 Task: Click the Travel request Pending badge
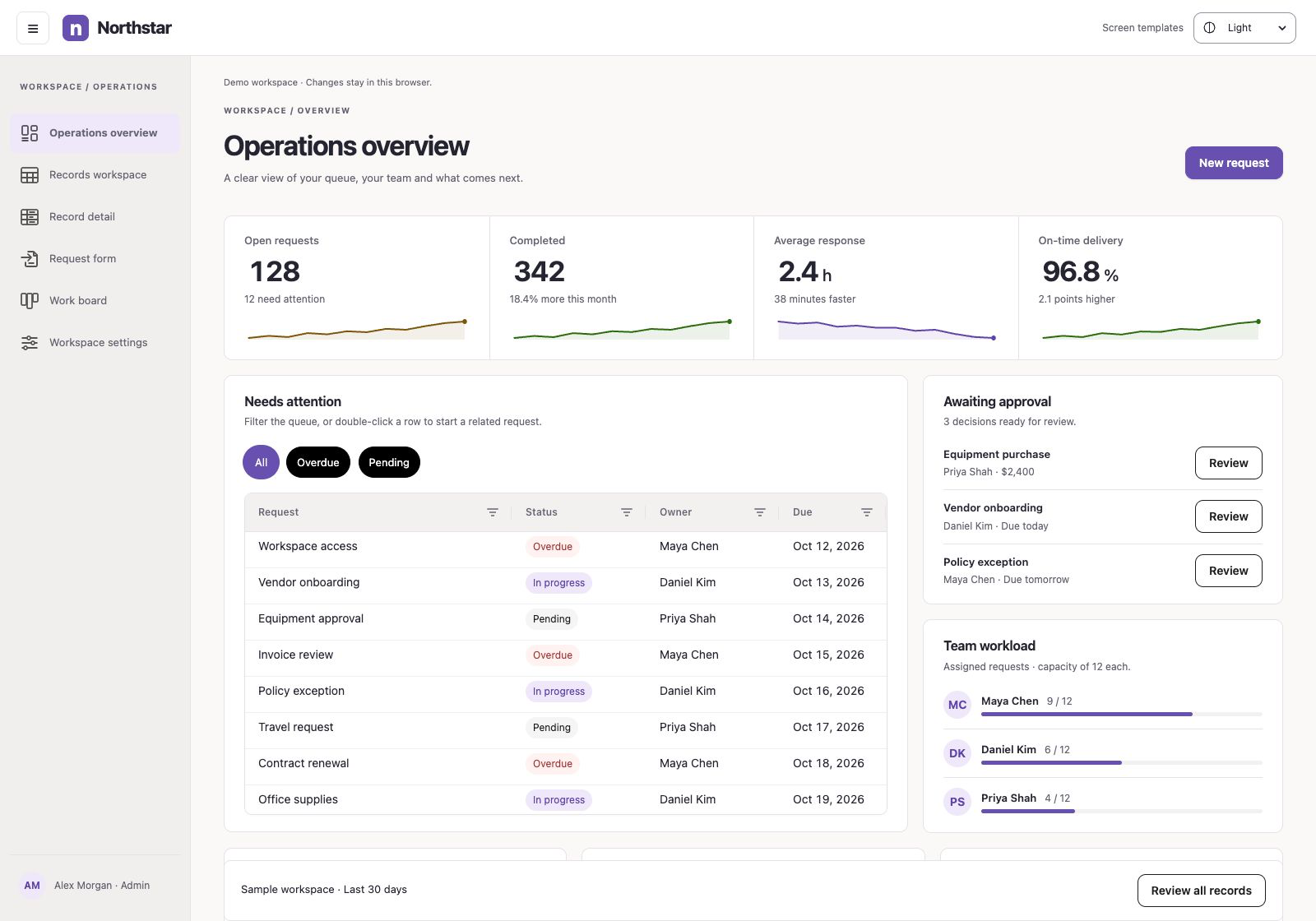coord(551,728)
